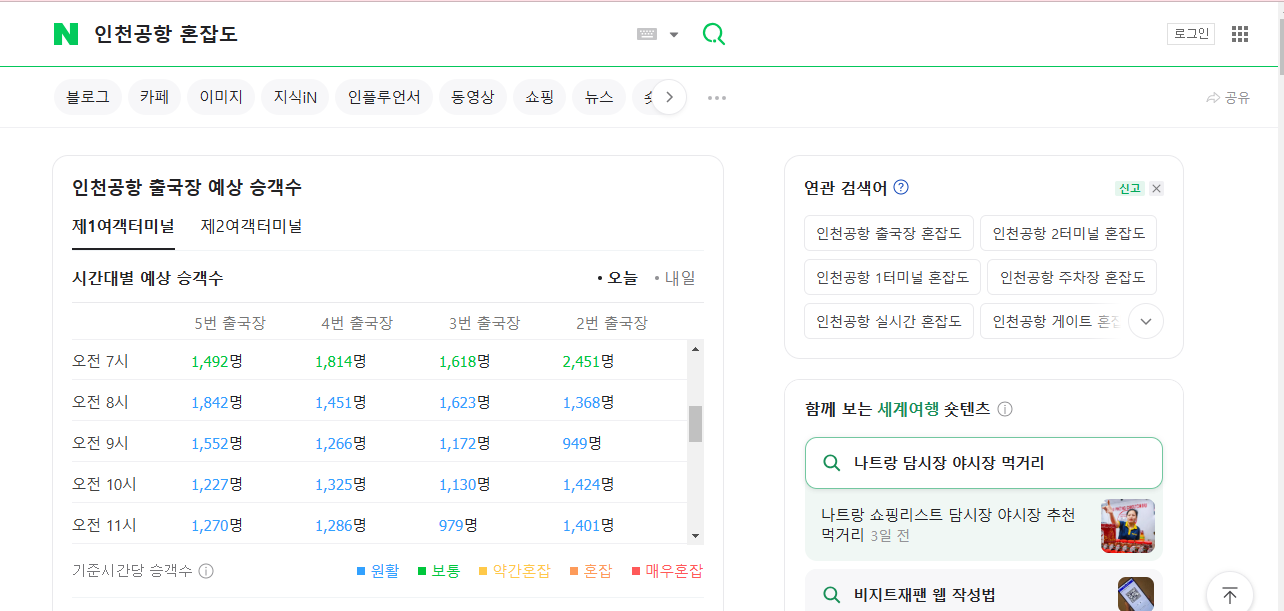Open help via the question mark beside 연관 검색어
Image resolution: width=1284 pixels, height=611 pixels.
901,187
